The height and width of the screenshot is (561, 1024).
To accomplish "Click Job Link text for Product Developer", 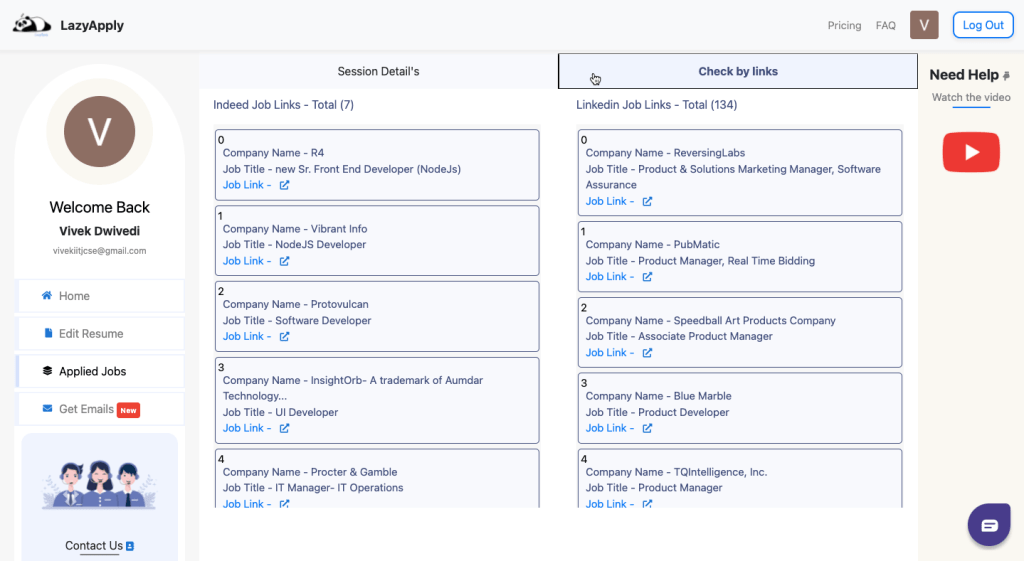I will tap(610, 428).
